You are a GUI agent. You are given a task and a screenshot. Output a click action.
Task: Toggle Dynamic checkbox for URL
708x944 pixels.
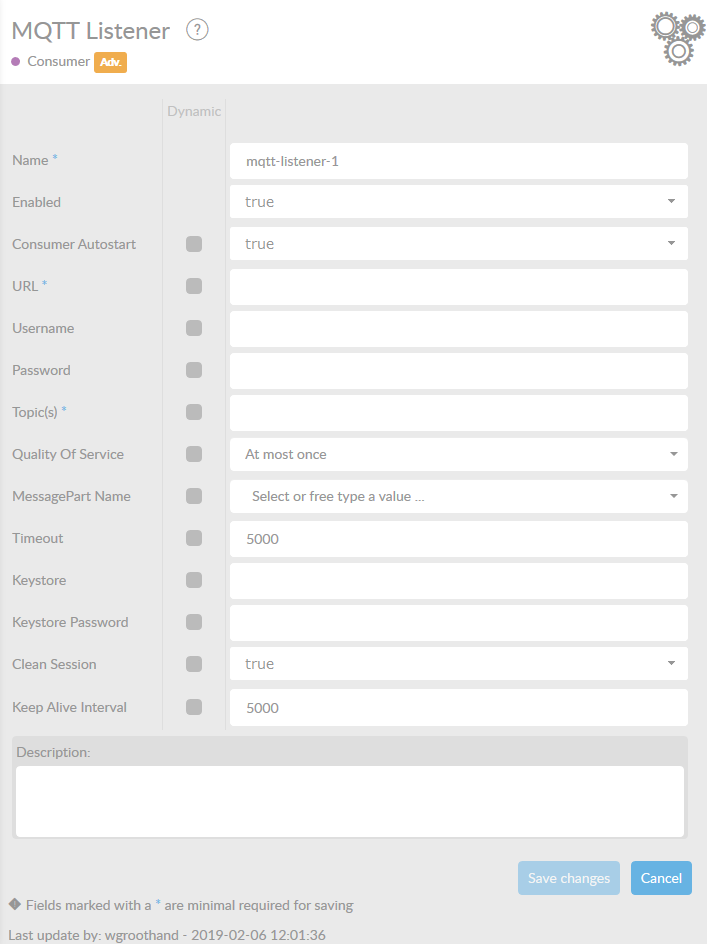[x=194, y=286]
